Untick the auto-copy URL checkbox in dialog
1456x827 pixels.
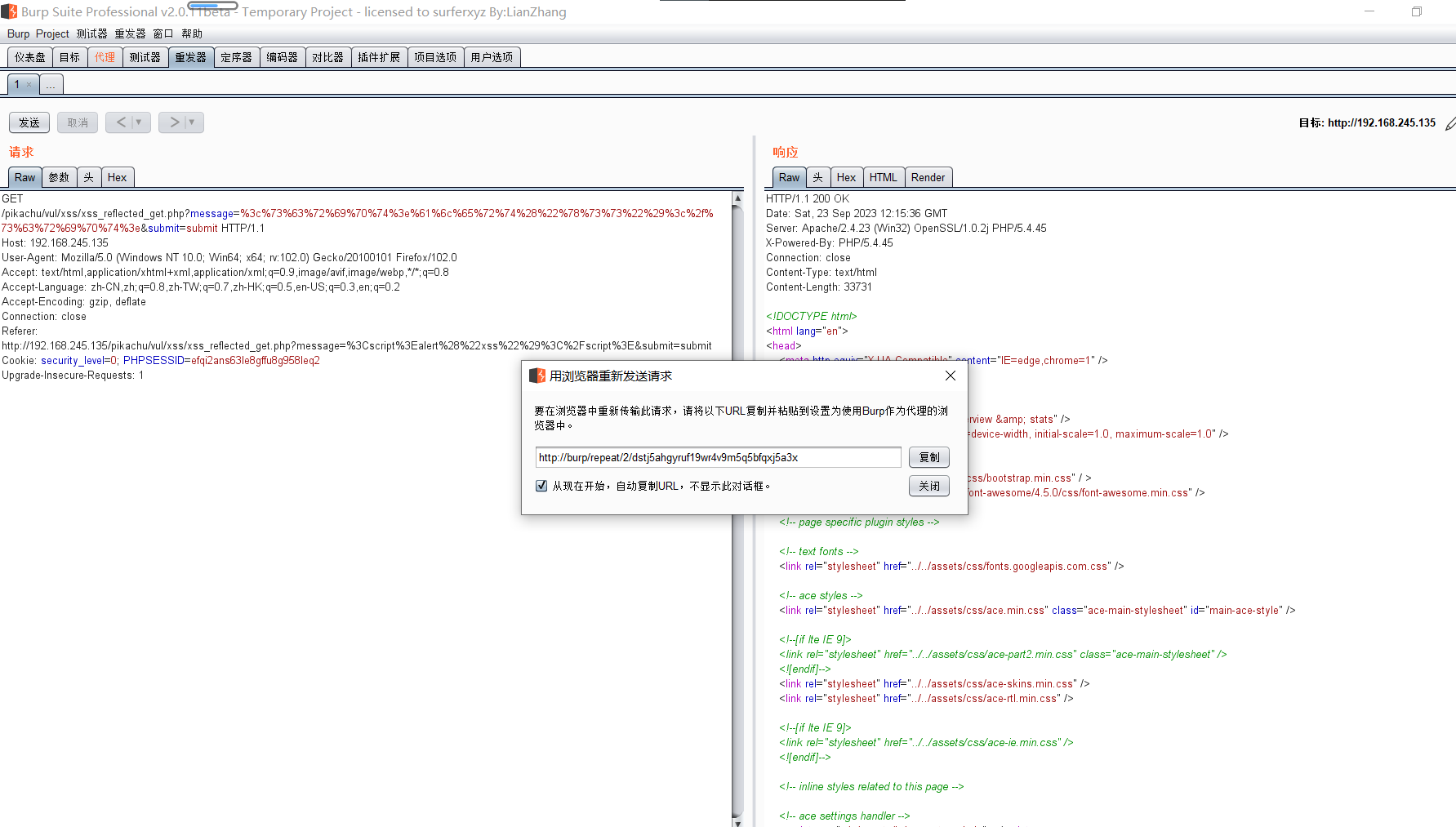click(x=541, y=486)
